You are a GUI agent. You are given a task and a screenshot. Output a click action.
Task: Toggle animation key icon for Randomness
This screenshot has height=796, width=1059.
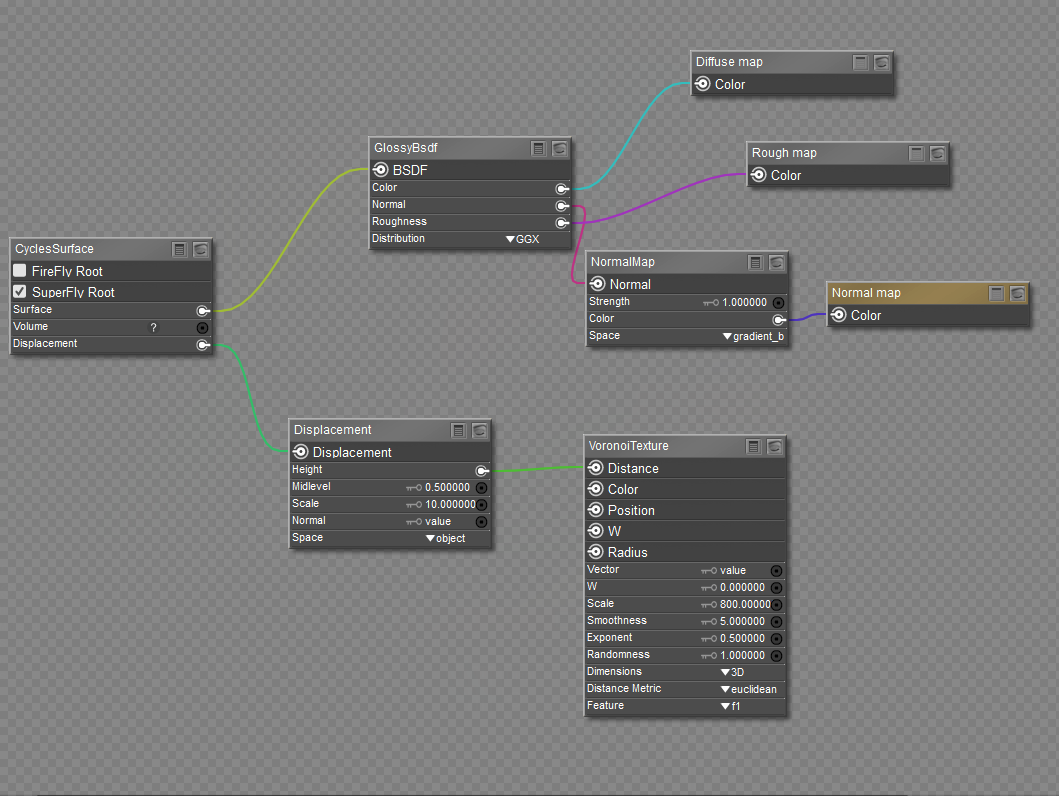(x=708, y=655)
